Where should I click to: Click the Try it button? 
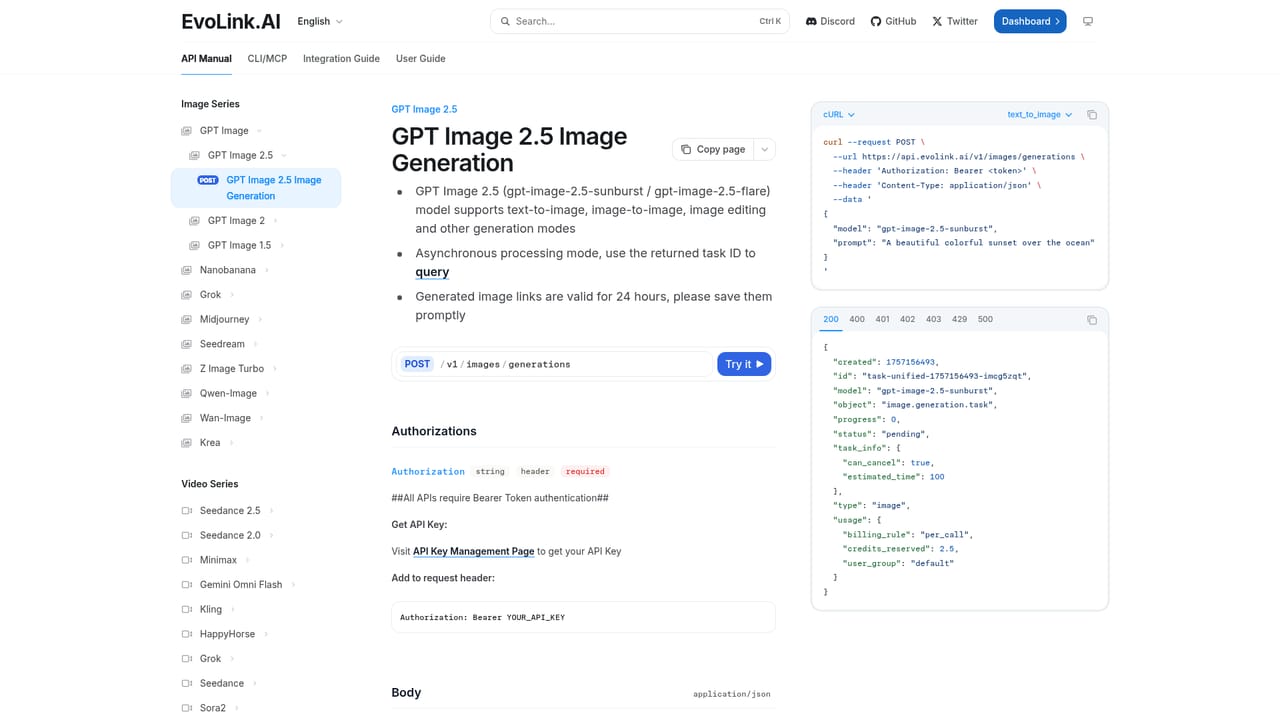[744, 364]
